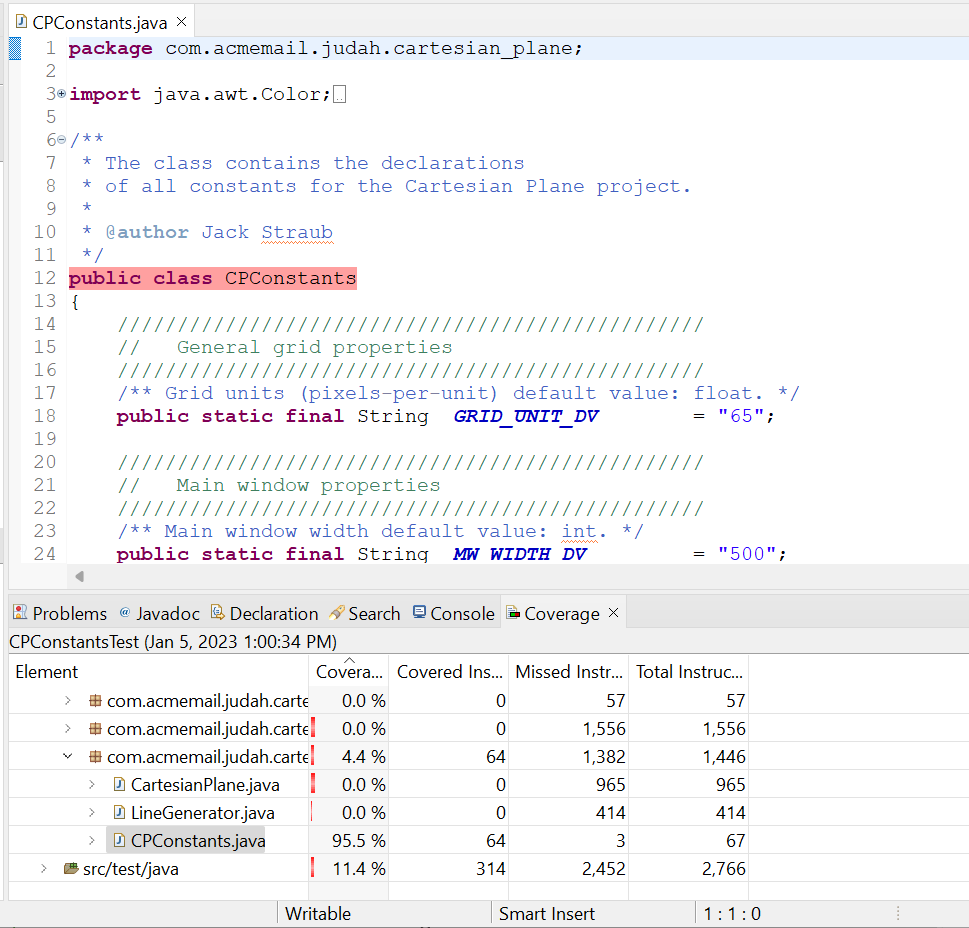This screenshot has height=928, width=969.
Task: Collapse the package showing 4.4 % coverage
Action: point(68,757)
